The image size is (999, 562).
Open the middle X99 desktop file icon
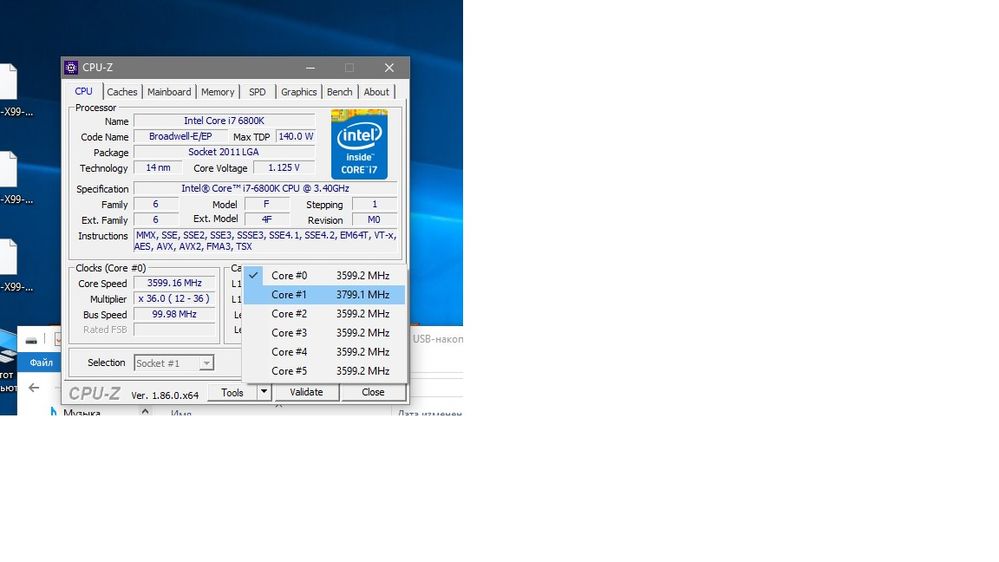click(x=8, y=169)
